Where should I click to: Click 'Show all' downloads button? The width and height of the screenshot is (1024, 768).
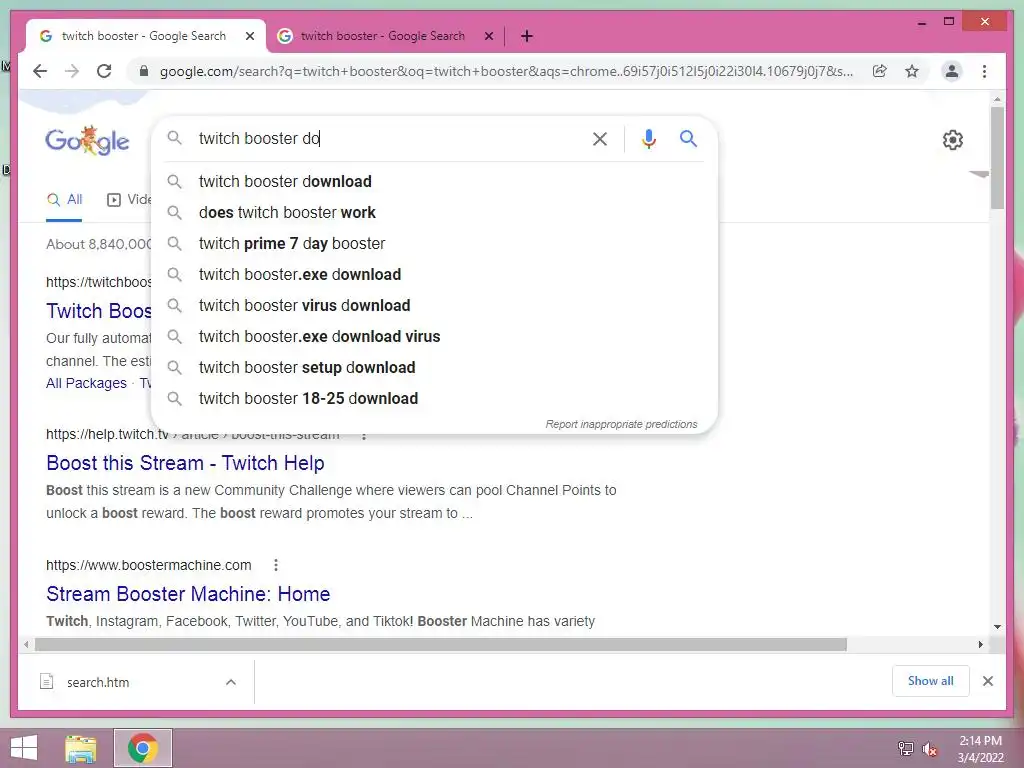pos(931,681)
